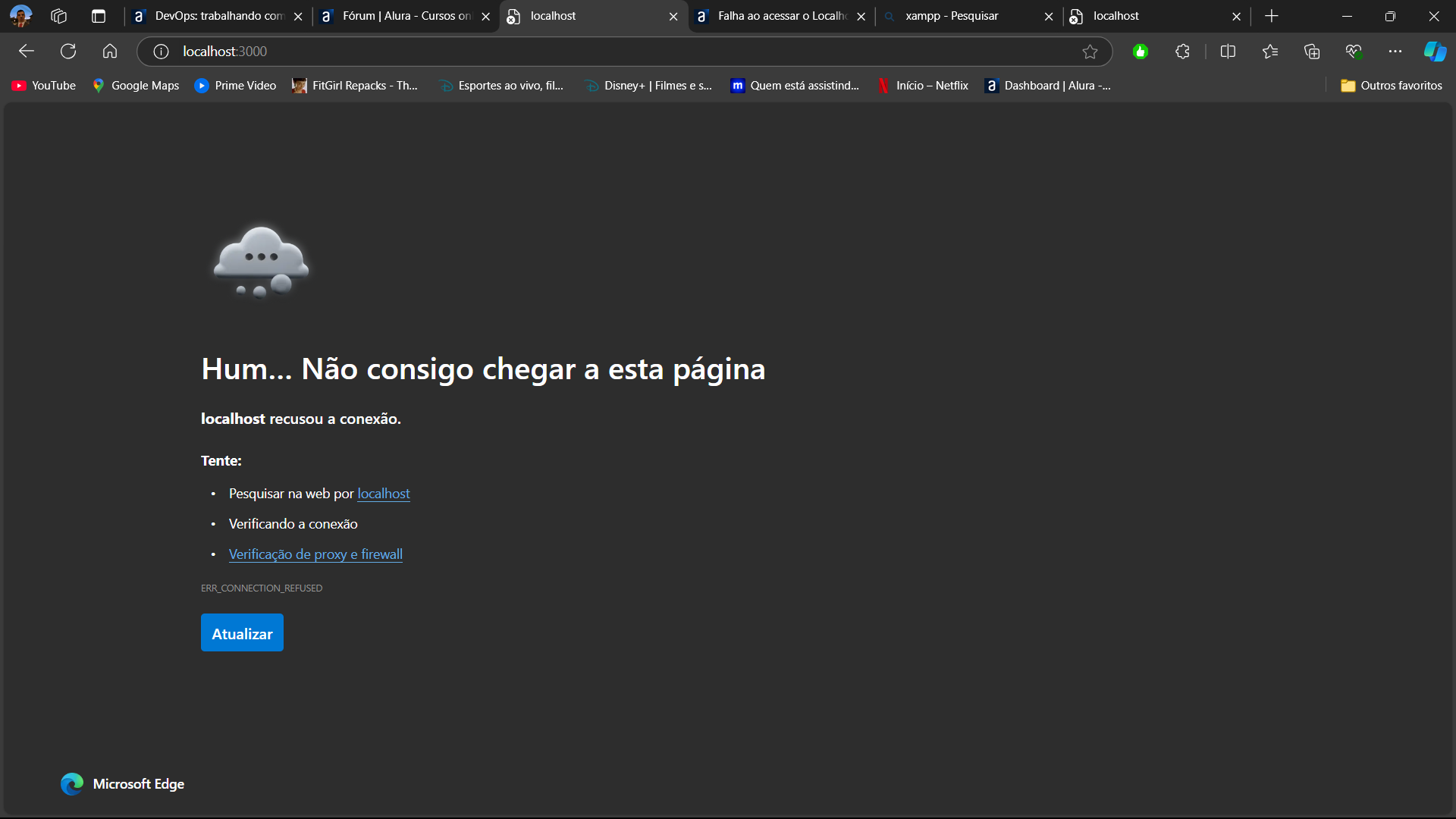The width and height of the screenshot is (1456, 819).
Task: Navigate back with the back arrow
Action: [26, 51]
